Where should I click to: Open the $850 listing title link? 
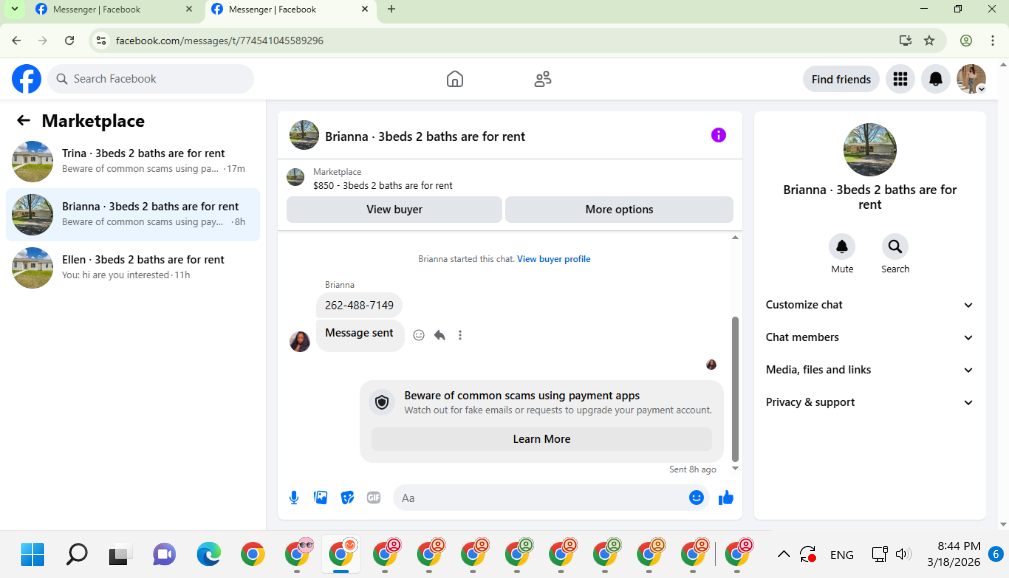383,185
